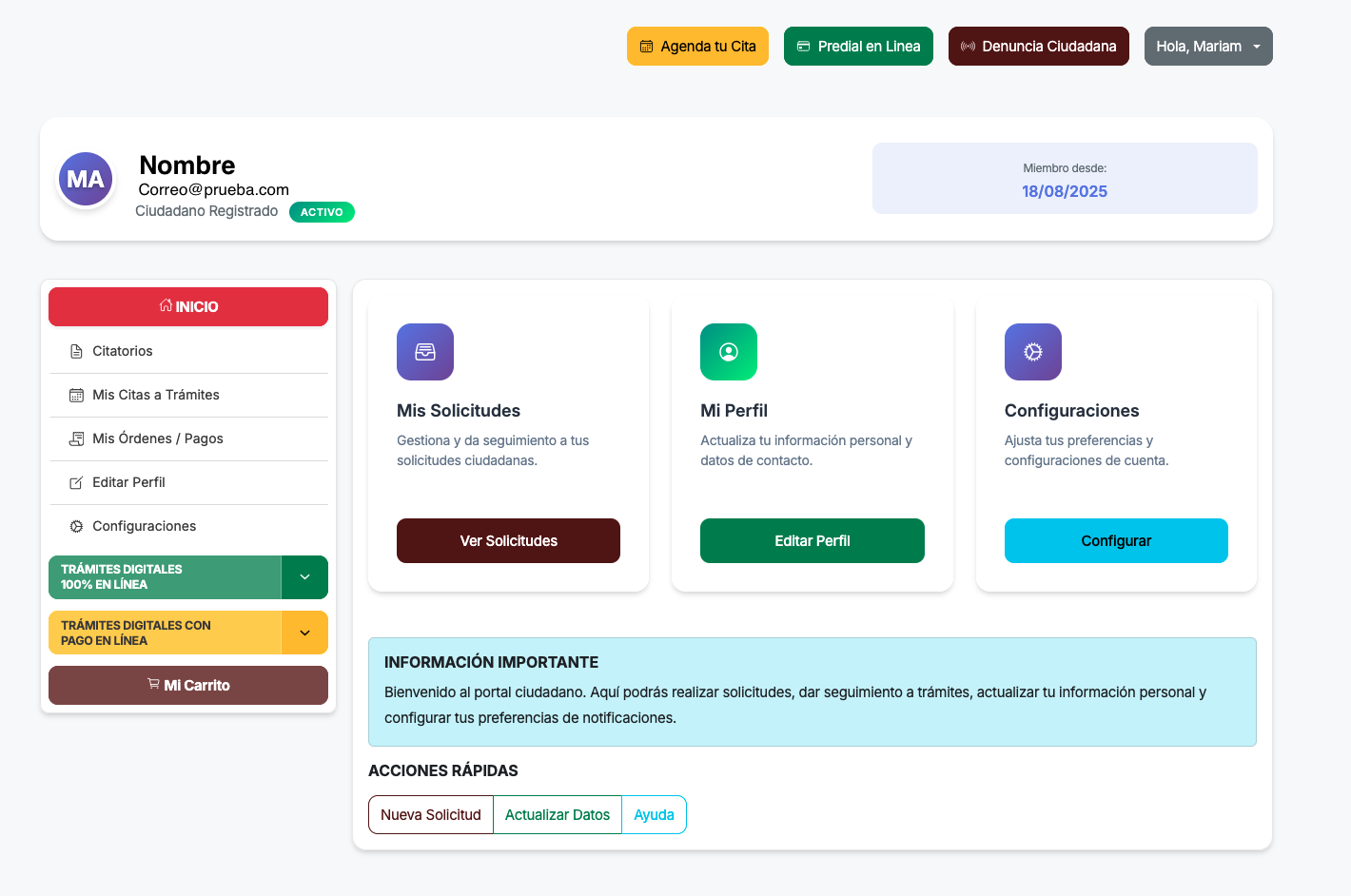Click the INFORMACIÓN IMPORTANTE heading

click(491, 662)
